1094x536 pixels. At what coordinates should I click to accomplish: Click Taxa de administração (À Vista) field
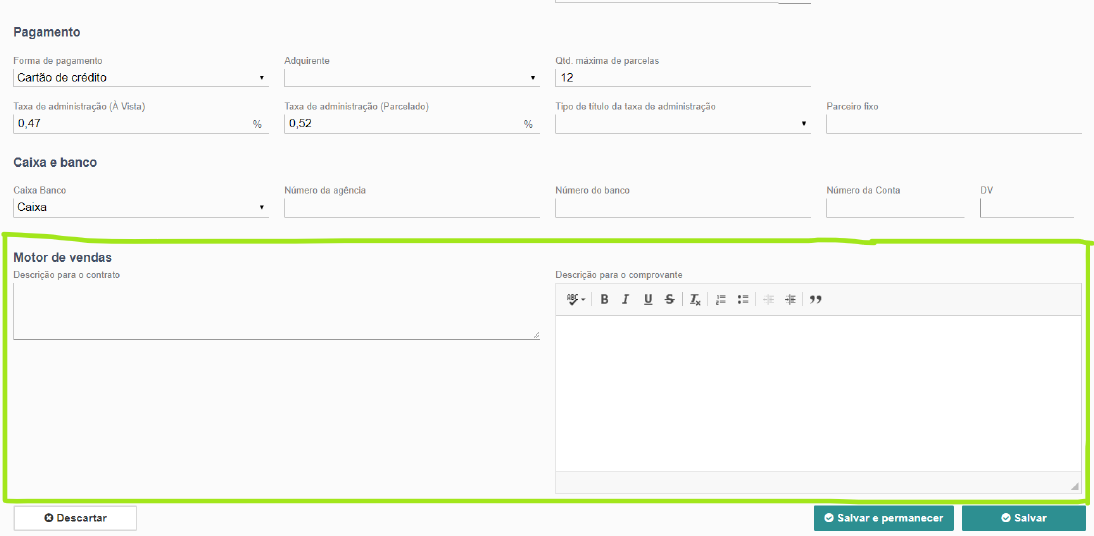141,124
